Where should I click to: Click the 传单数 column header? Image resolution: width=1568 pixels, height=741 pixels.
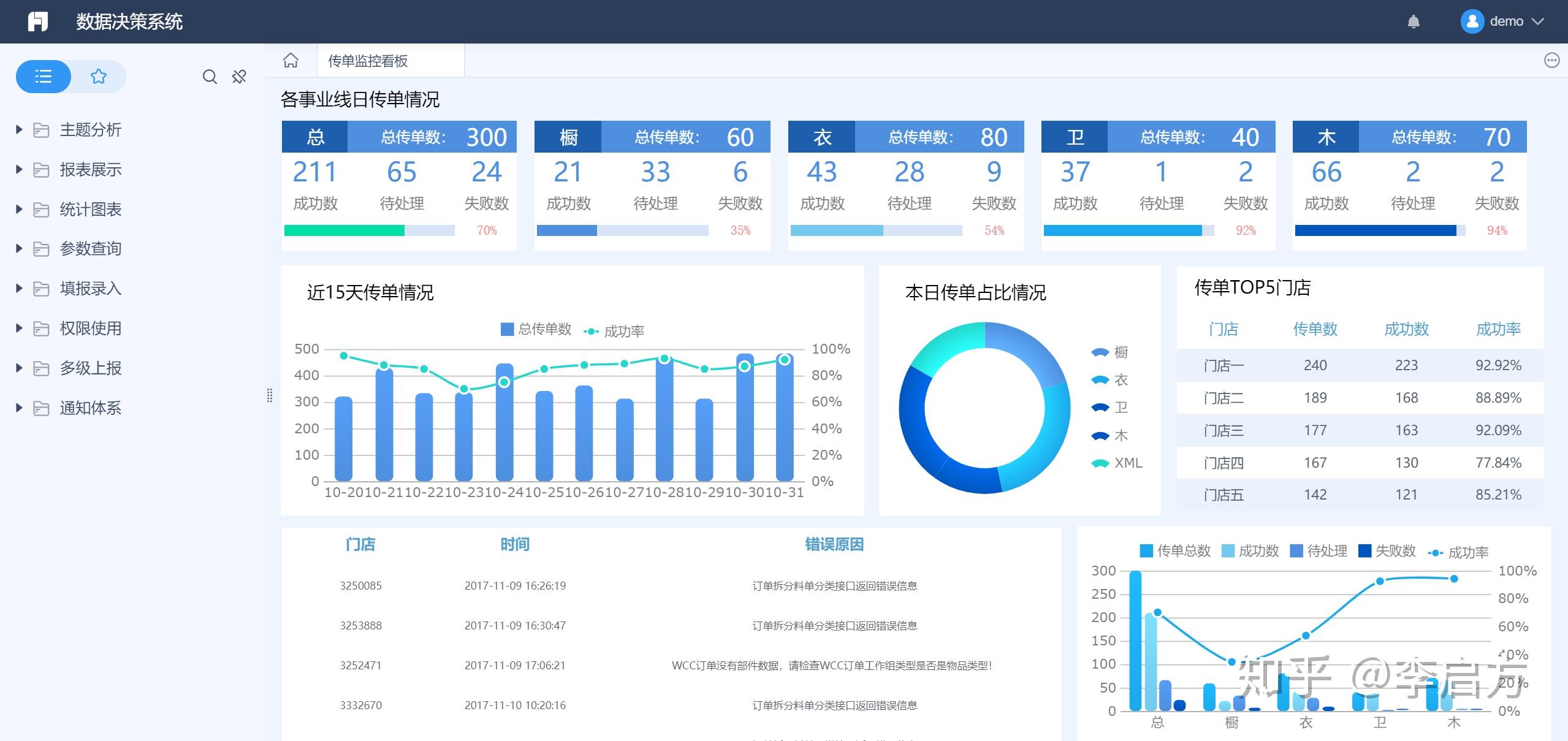click(x=1315, y=329)
